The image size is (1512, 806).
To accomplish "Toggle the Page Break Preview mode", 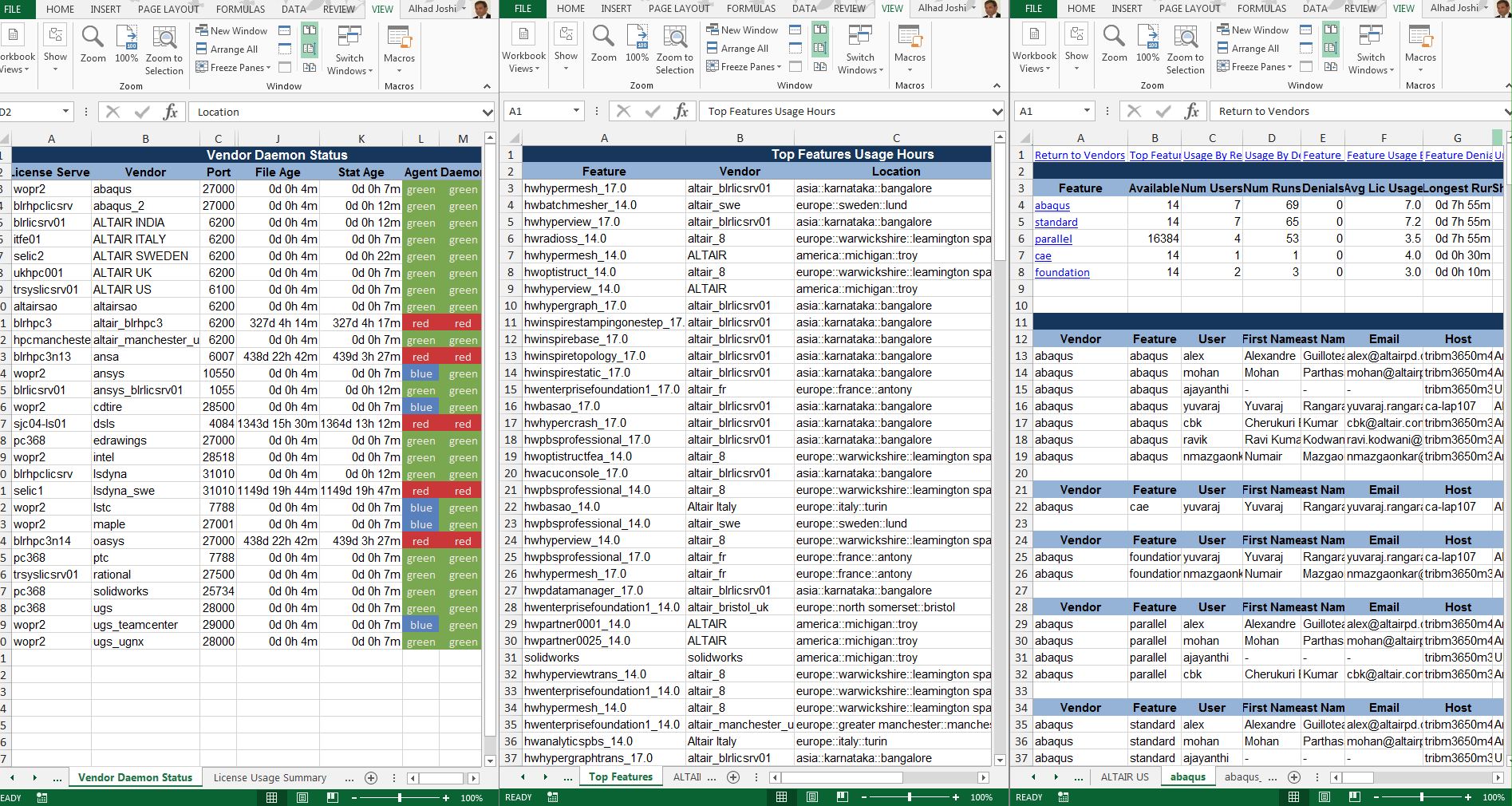I will point(843,797).
